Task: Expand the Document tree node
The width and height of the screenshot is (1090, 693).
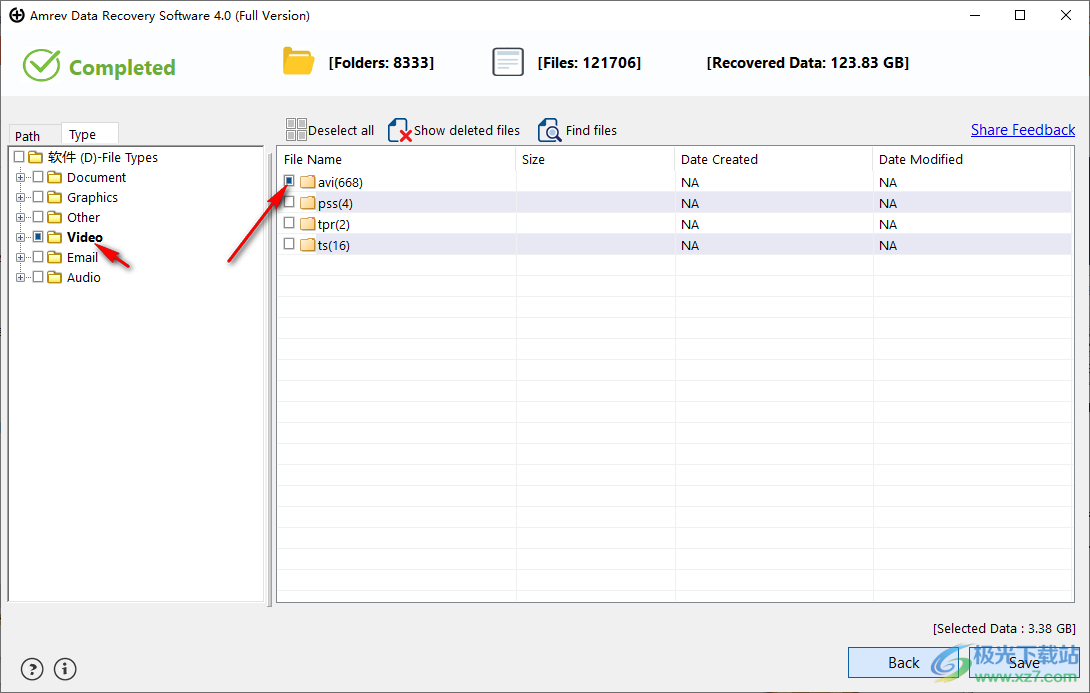Action: coord(22,177)
